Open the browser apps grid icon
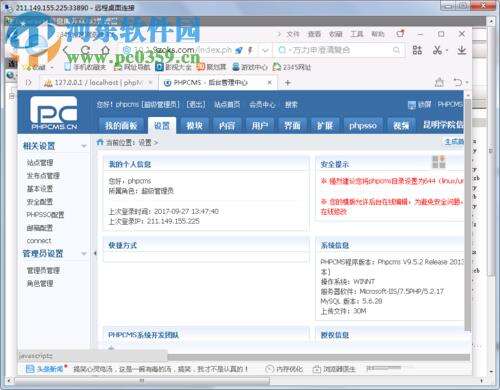Image resolution: width=500 pixels, height=390 pixels. (x=417, y=50)
